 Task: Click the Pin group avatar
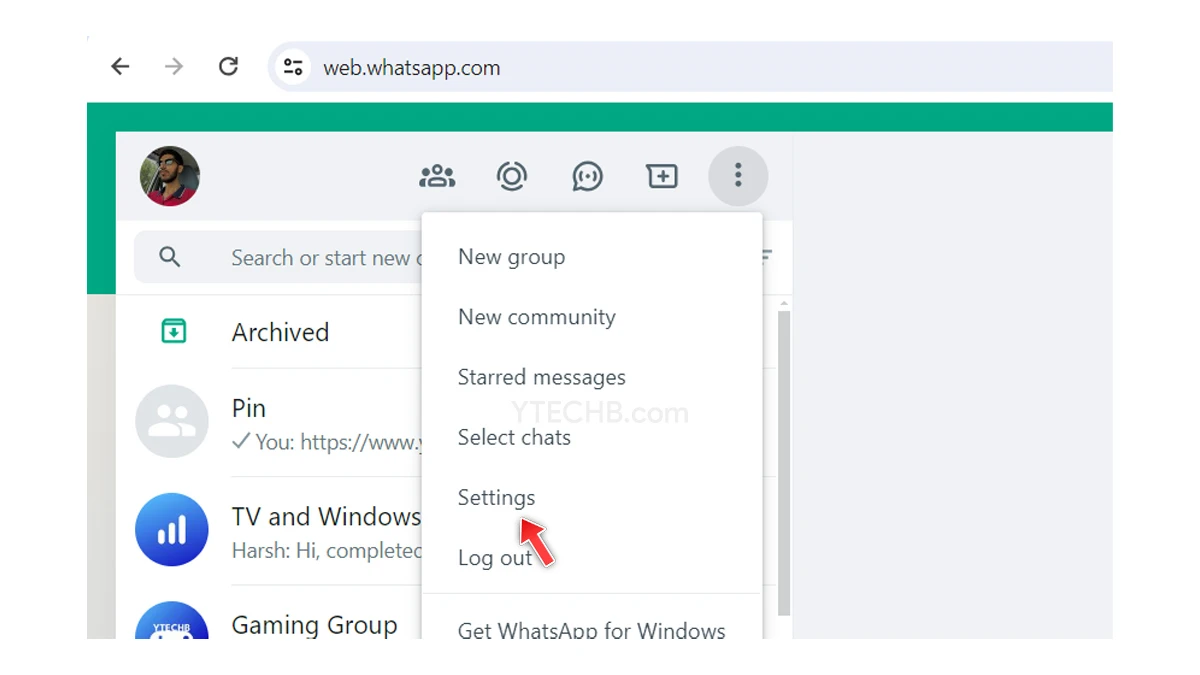(x=172, y=421)
